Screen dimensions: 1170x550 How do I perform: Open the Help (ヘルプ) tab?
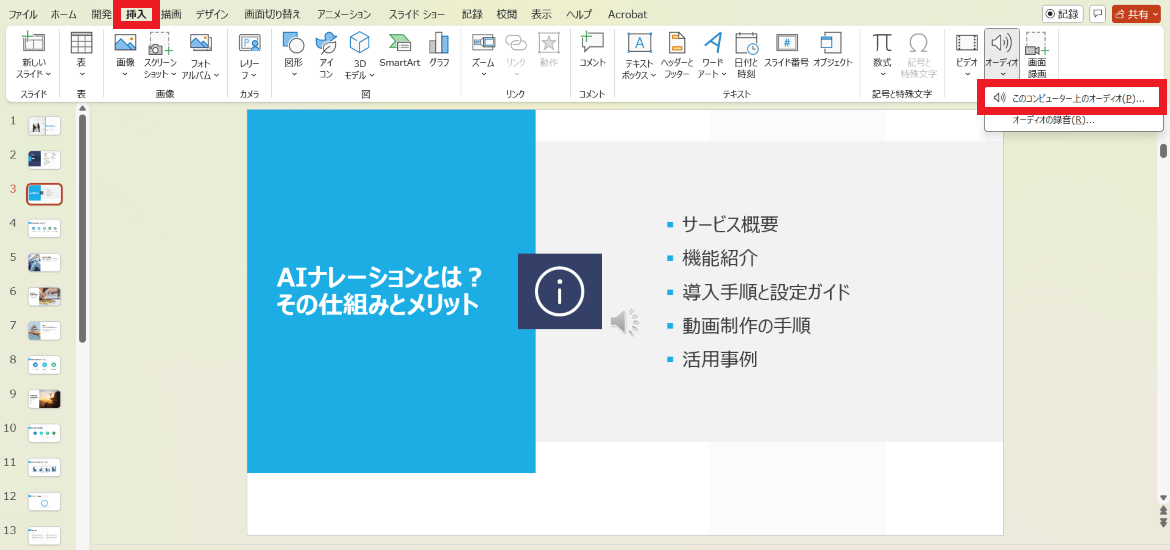pyautogui.click(x=579, y=14)
